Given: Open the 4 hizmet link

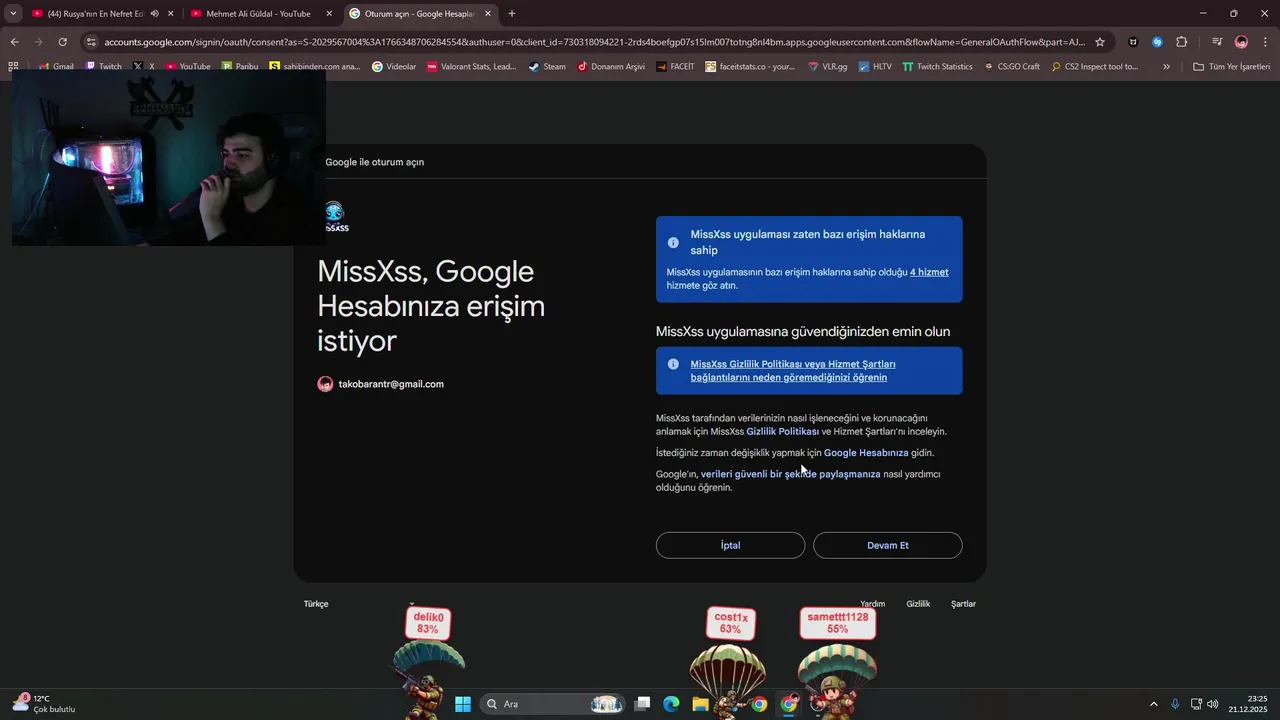Looking at the screenshot, I should click(929, 272).
